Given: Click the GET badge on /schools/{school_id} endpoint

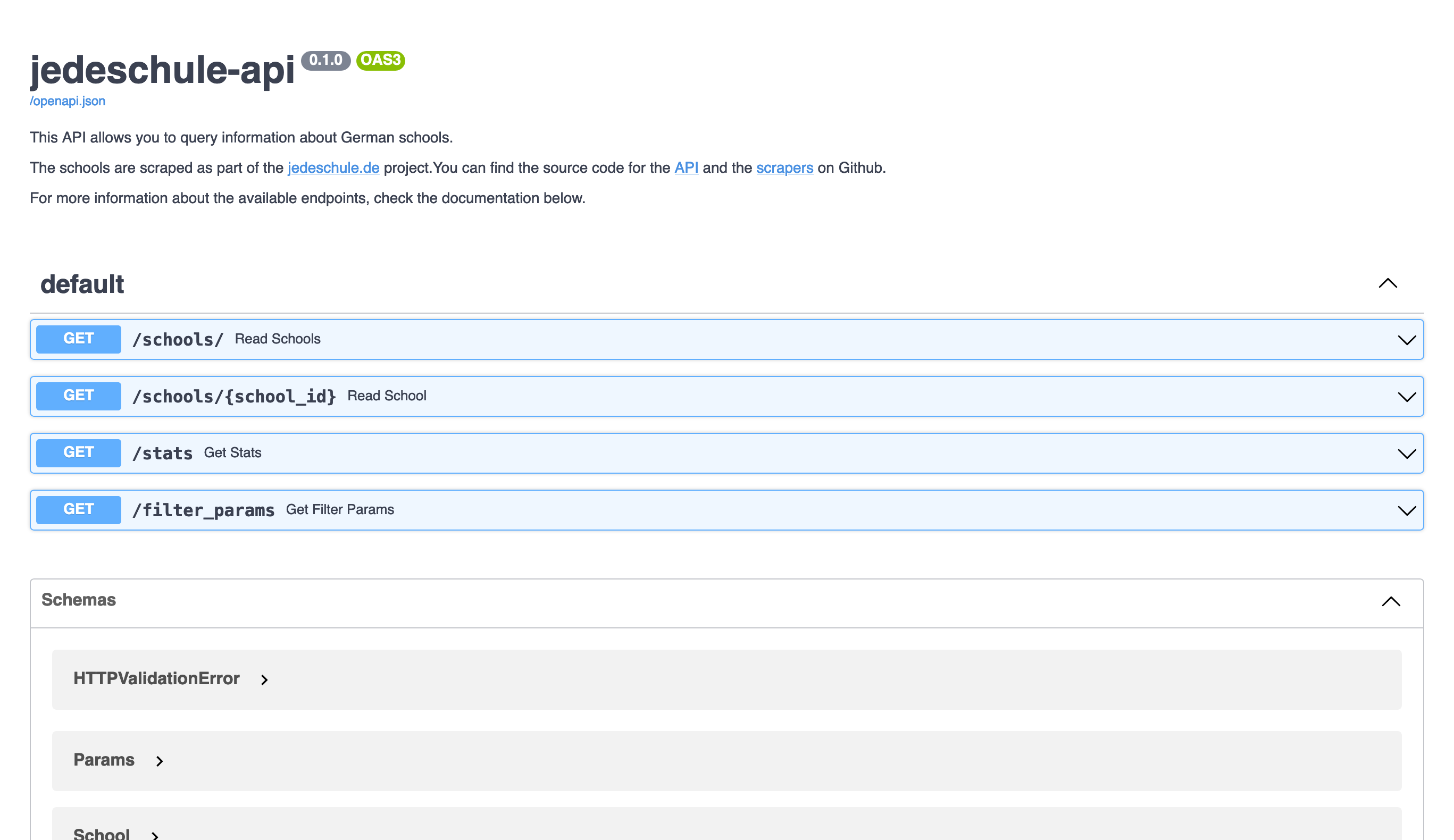Looking at the screenshot, I should 78,396.
